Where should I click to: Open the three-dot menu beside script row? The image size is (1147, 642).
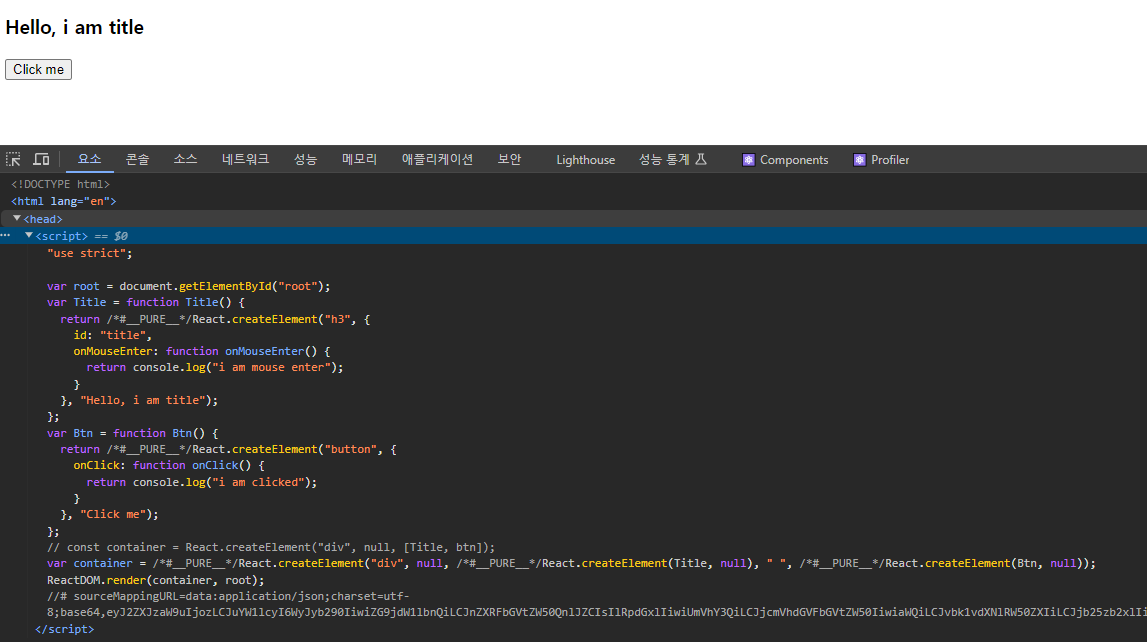pos(6,235)
